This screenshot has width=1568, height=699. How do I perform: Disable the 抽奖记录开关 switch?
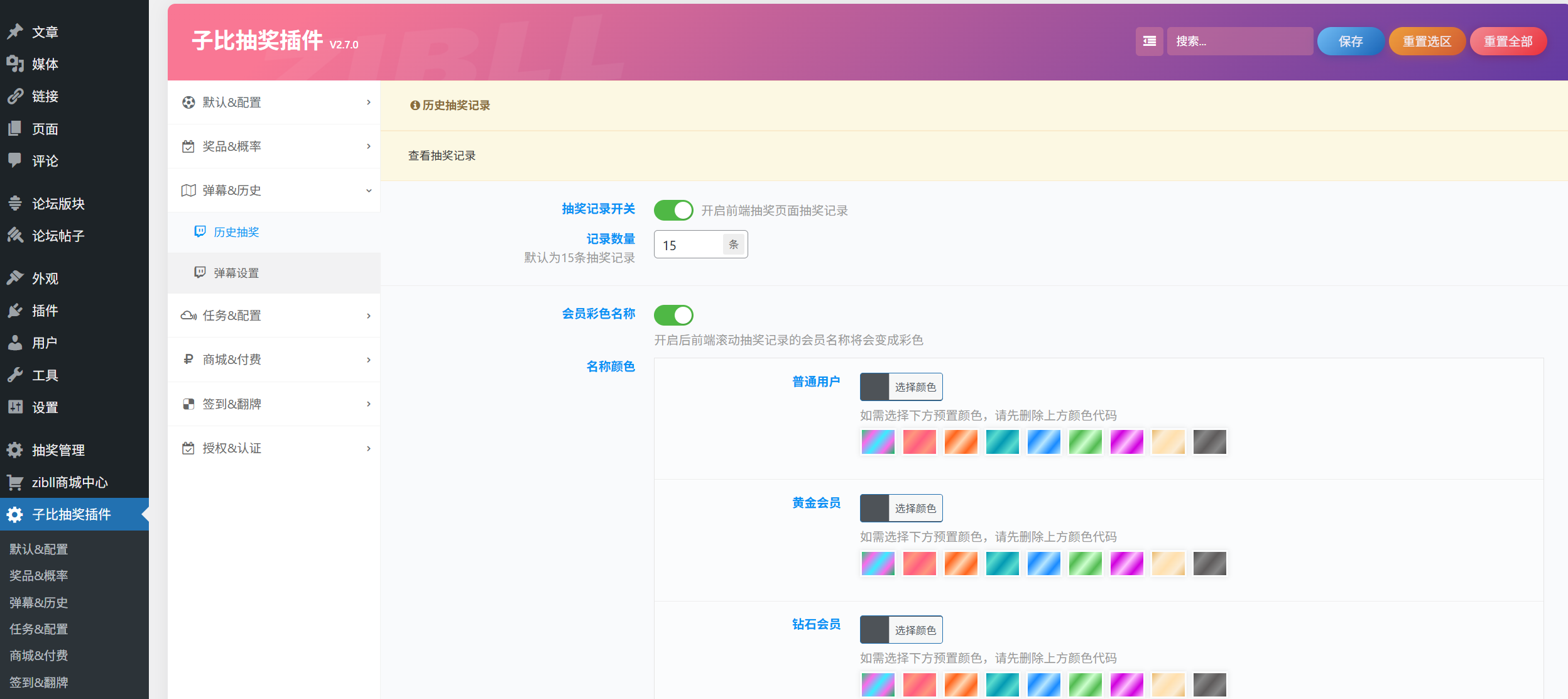pos(673,210)
